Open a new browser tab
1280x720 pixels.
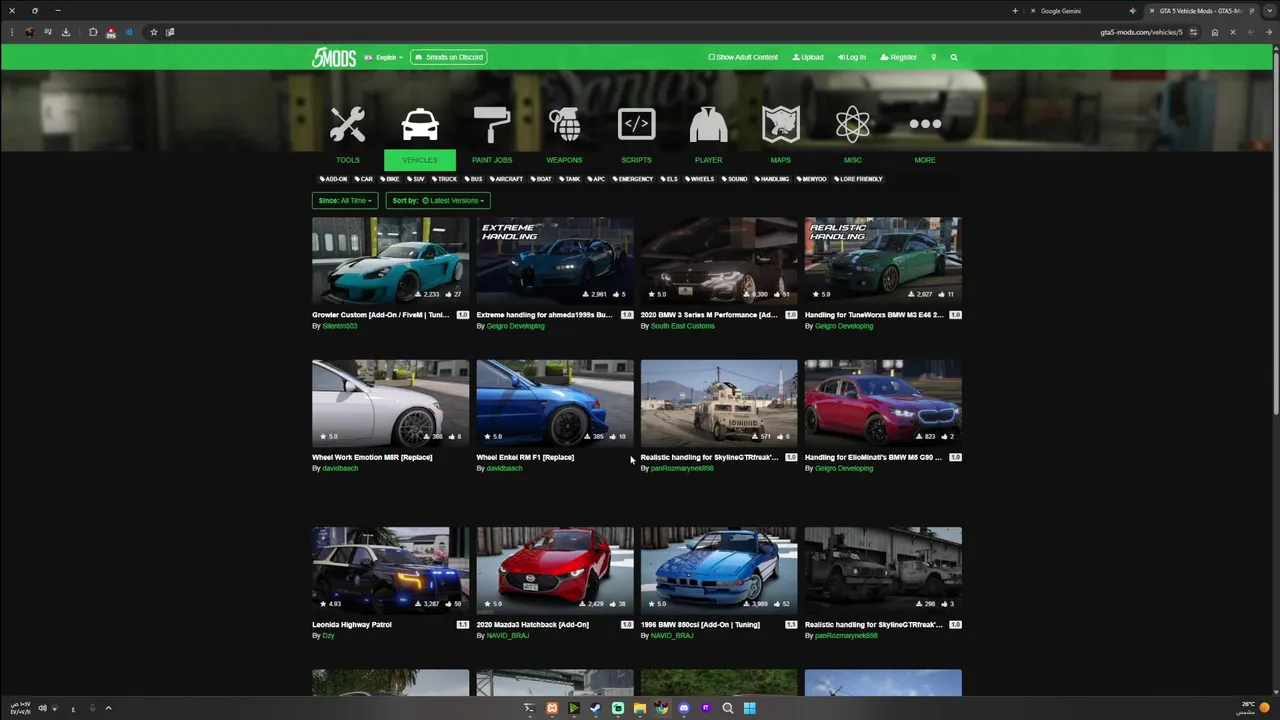tap(1015, 11)
